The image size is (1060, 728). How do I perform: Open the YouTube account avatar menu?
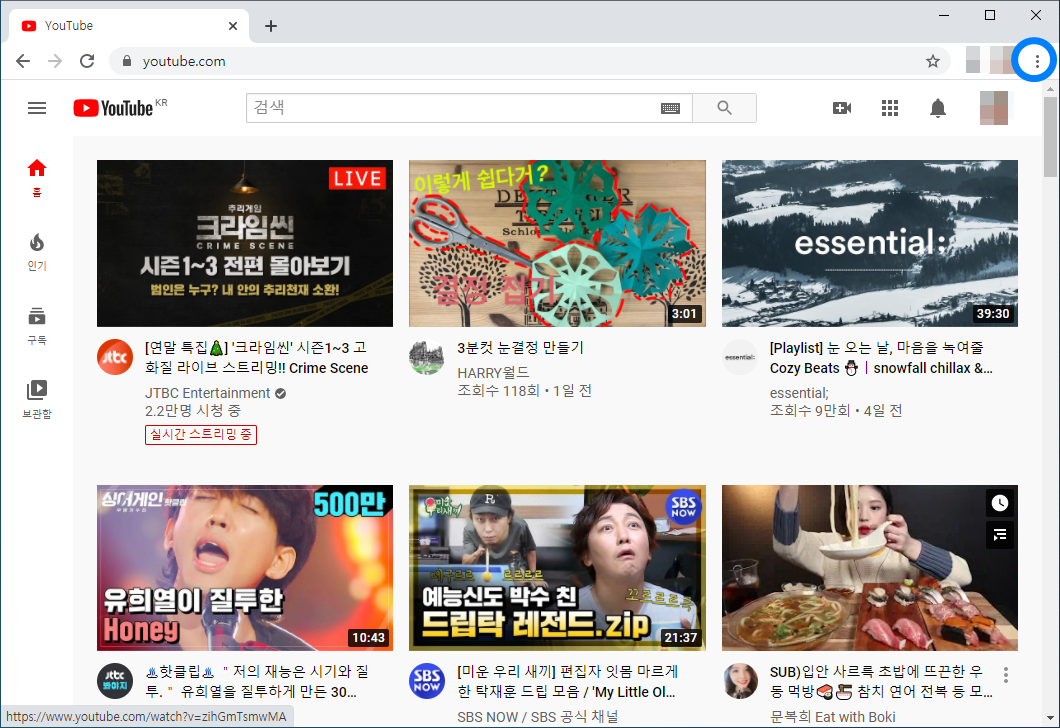point(994,108)
